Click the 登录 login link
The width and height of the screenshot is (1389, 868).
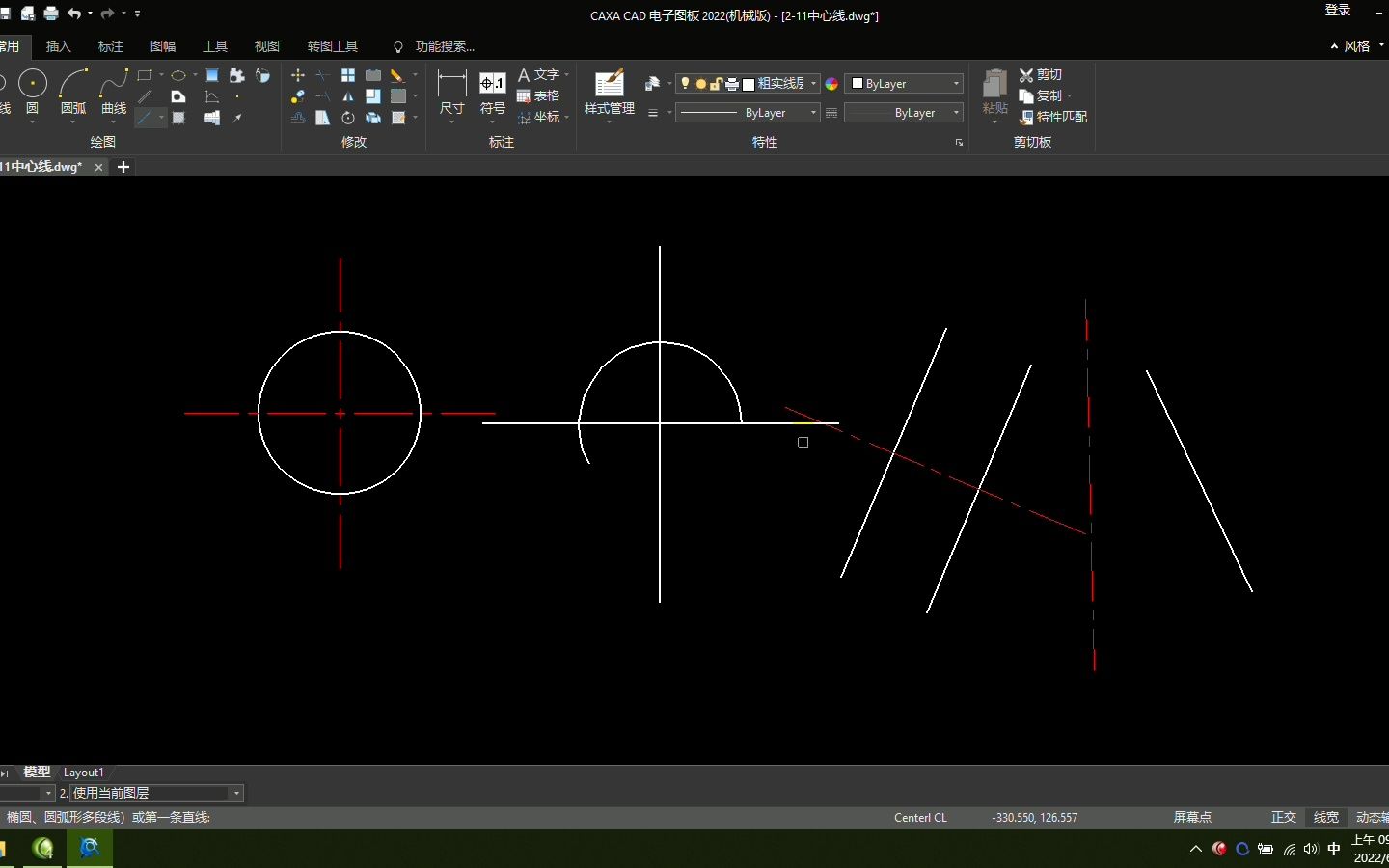[1338, 10]
